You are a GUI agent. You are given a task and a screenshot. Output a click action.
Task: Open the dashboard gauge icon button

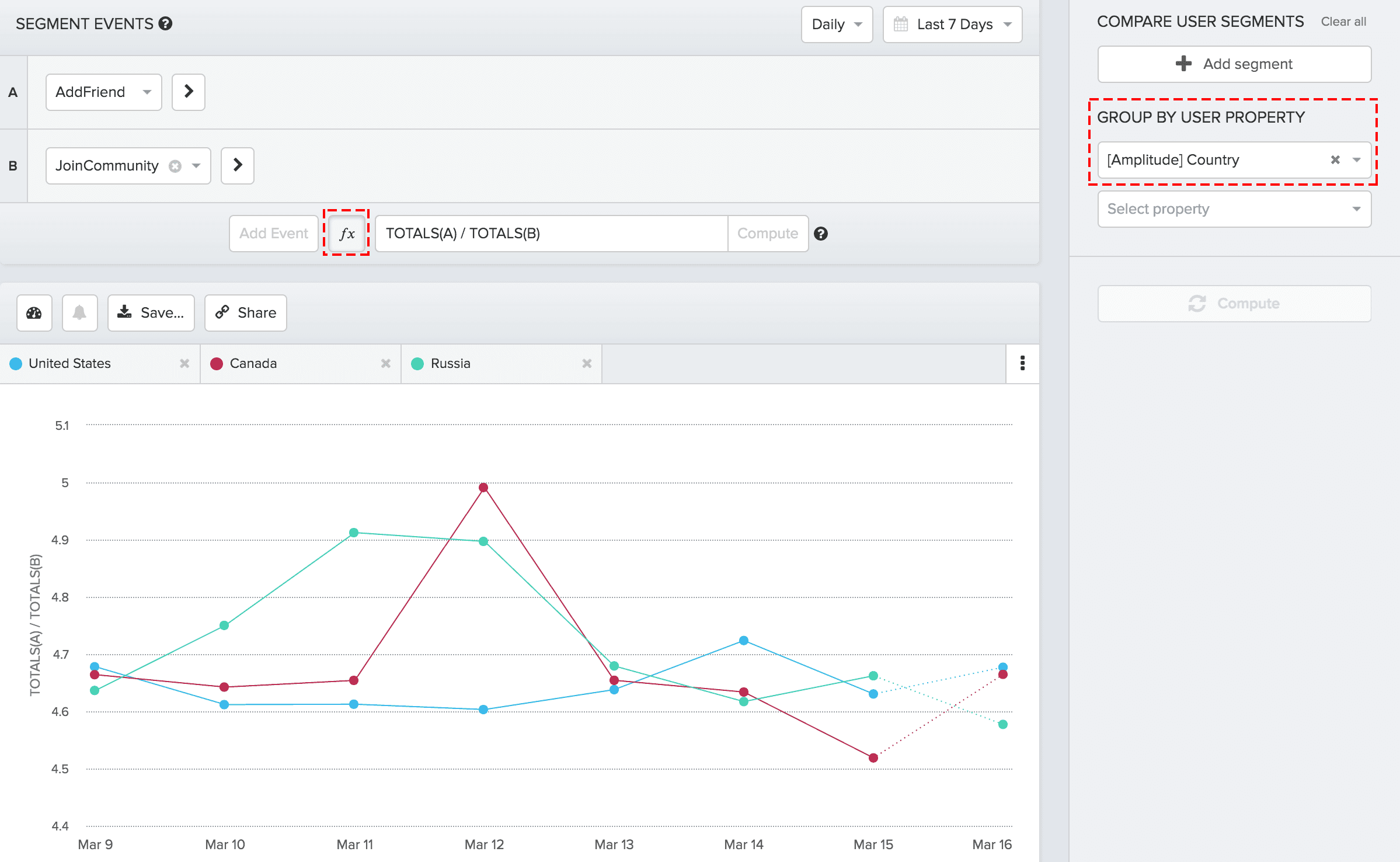point(34,313)
